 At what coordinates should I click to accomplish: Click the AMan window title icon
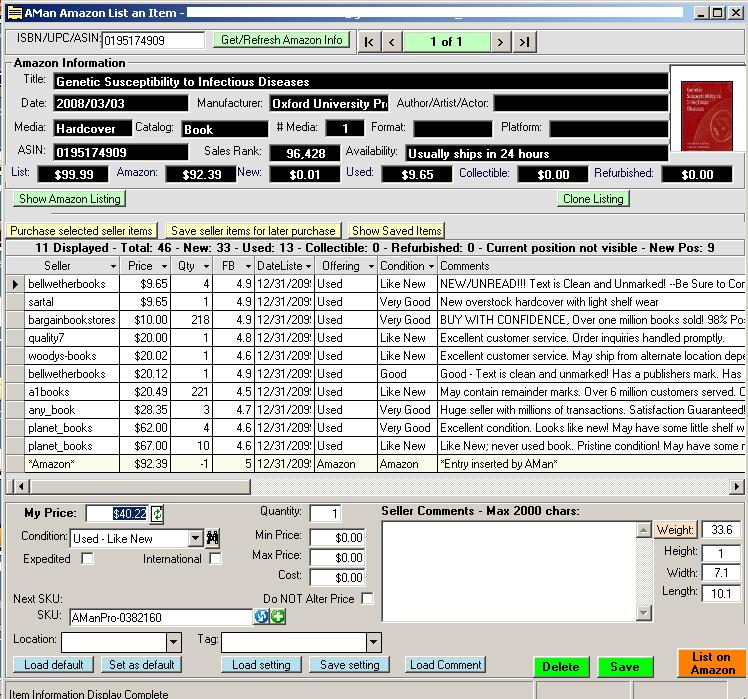coord(15,12)
